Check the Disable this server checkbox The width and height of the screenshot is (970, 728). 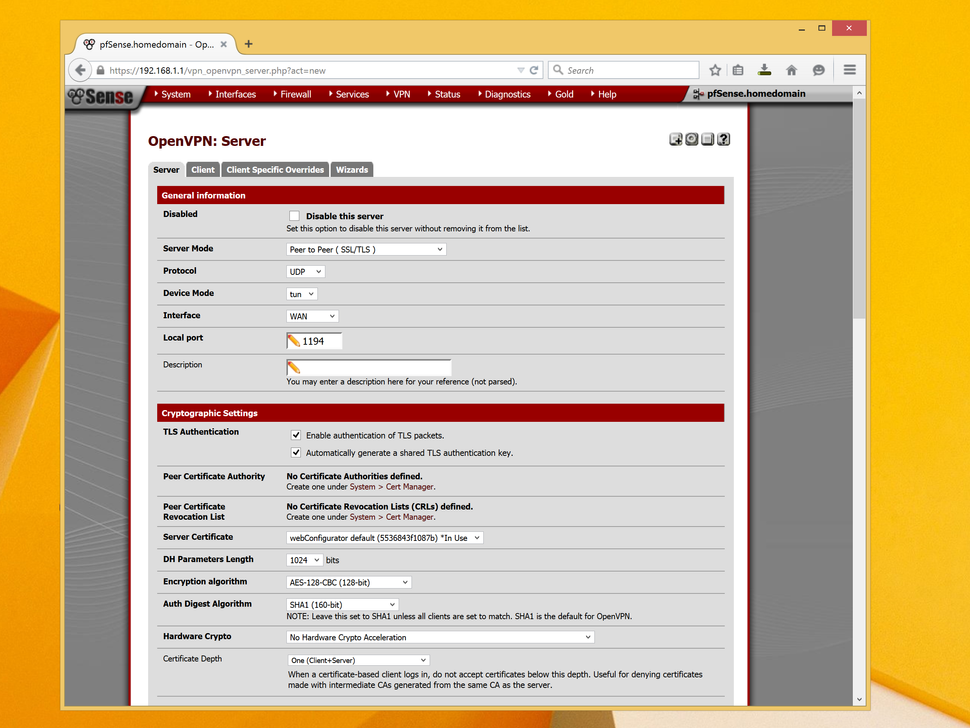coord(295,215)
